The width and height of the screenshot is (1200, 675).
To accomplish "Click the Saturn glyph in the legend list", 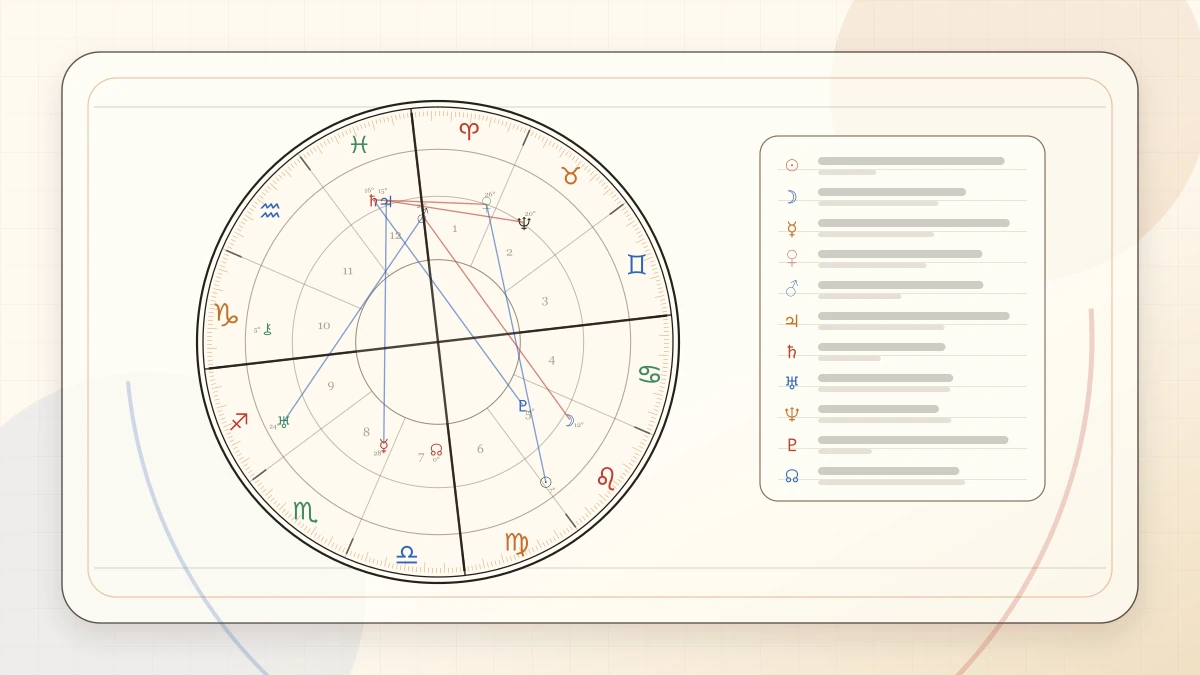I will pos(792,352).
